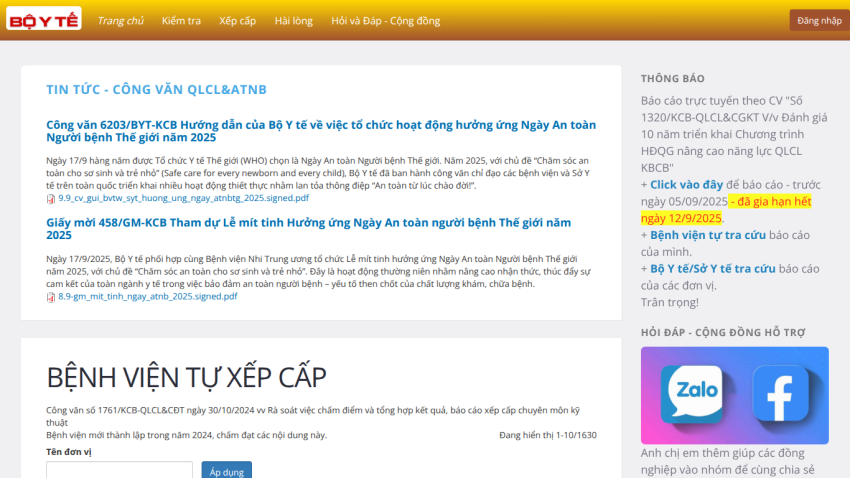Go to Trang chủ menu item
The image size is (850, 478).
(x=120, y=21)
